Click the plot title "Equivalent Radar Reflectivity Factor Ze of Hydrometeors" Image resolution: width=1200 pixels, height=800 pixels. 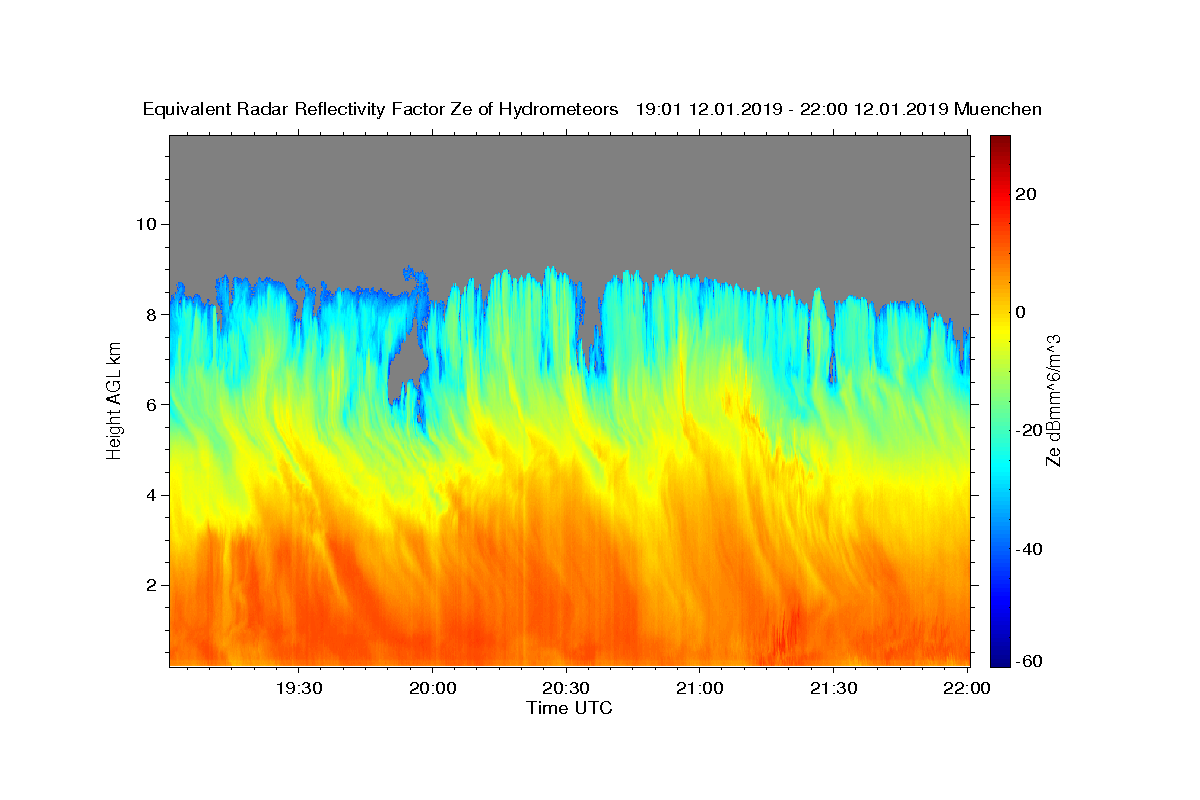[381, 109]
